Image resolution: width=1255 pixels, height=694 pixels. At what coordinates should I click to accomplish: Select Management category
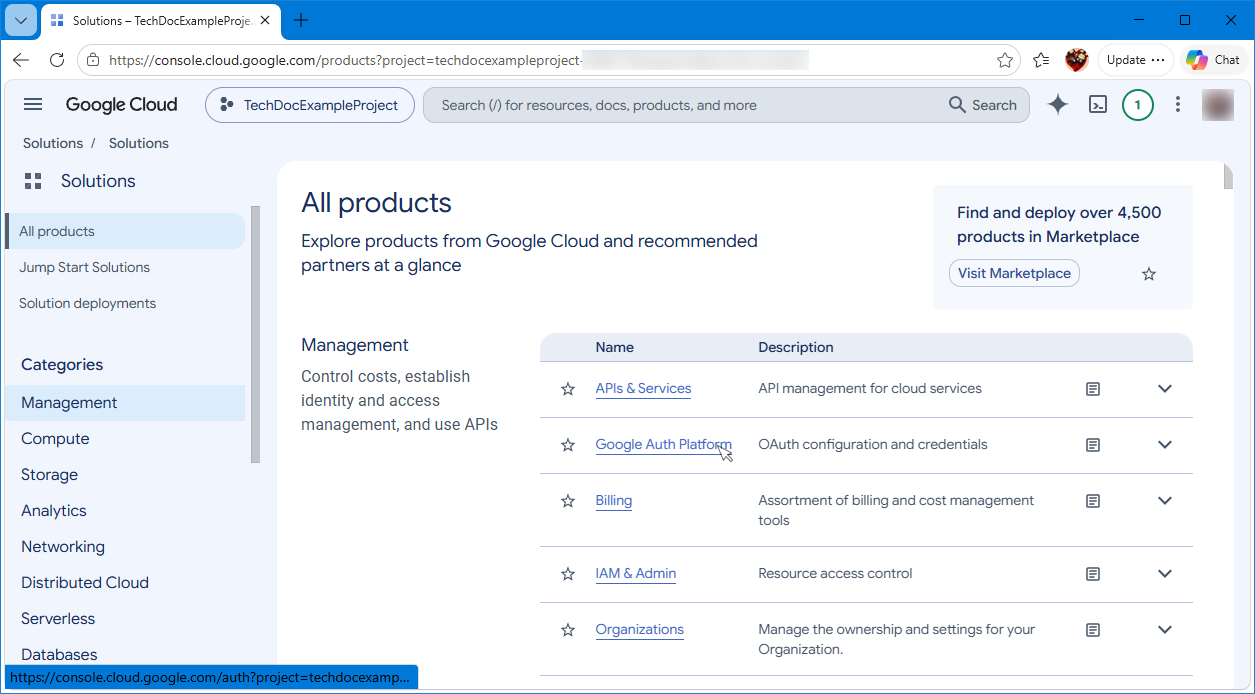pos(125,403)
